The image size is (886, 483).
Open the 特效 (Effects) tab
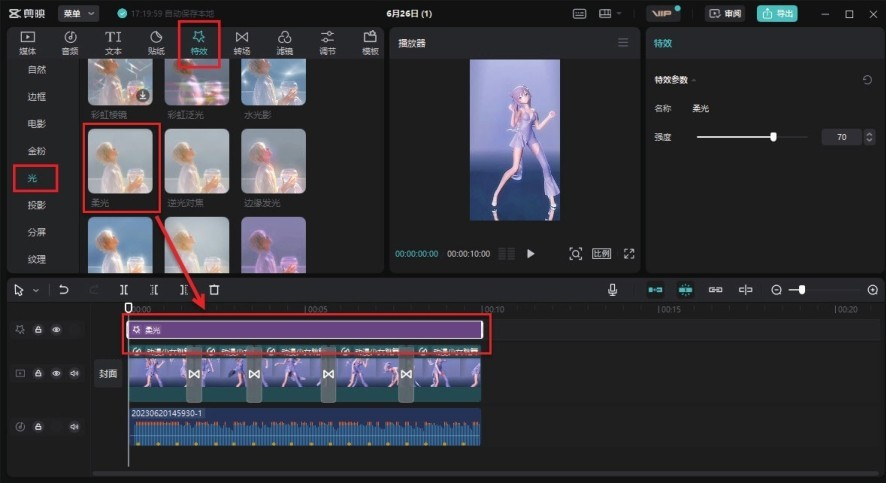[x=199, y=43]
